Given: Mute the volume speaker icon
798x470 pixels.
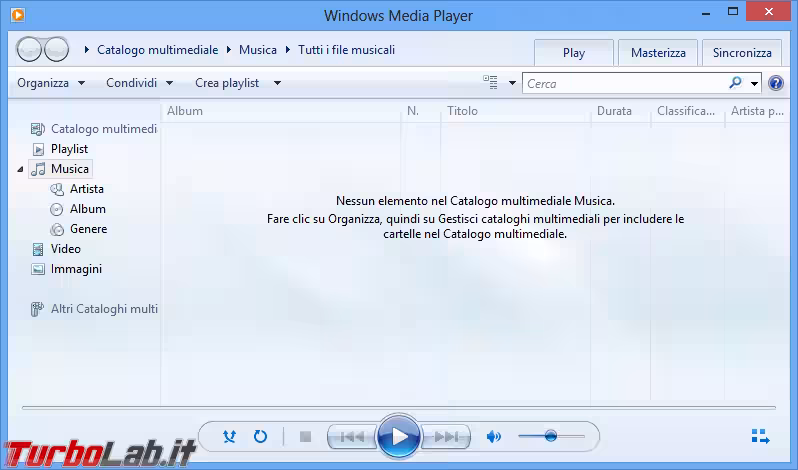Looking at the screenshot, I should (493, 437).
